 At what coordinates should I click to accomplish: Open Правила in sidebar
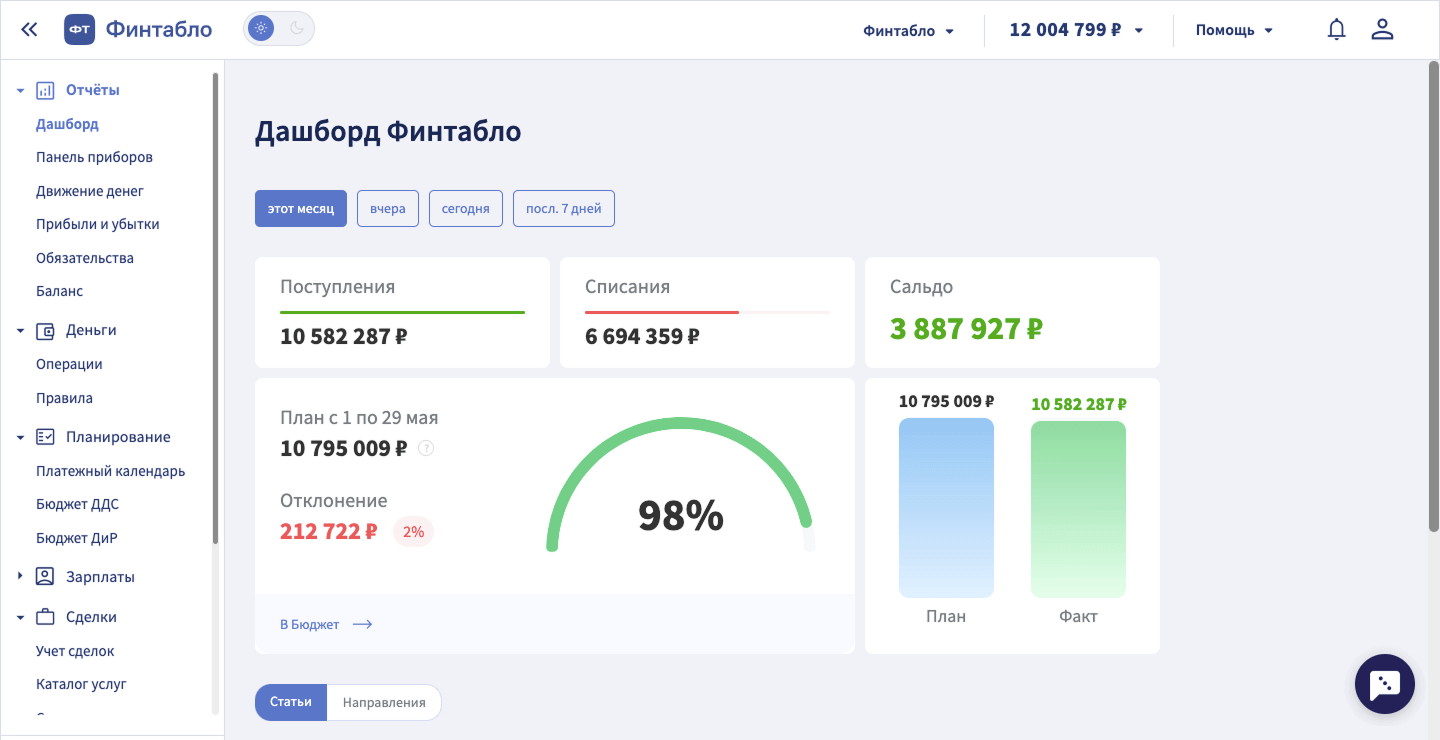coord(64,398)
